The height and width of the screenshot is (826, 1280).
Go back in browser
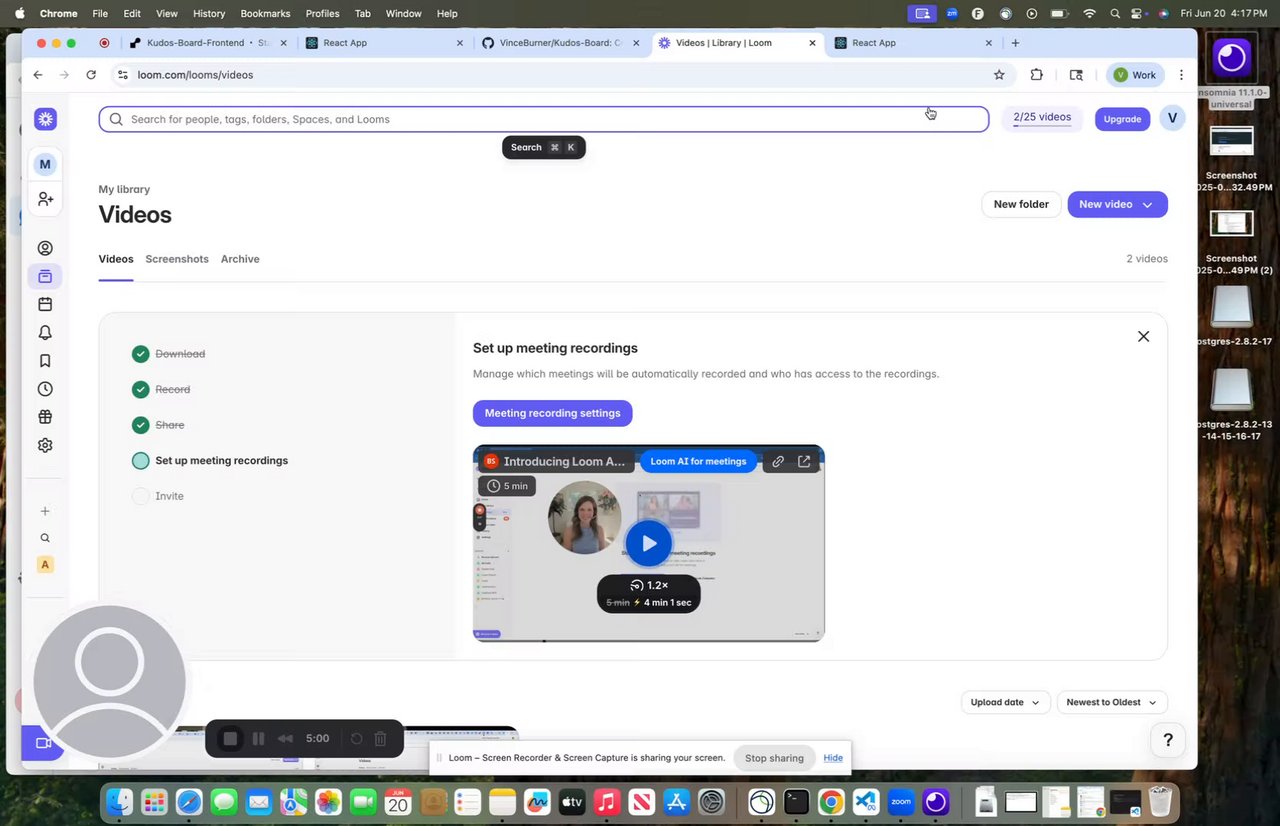click(38, 75)
